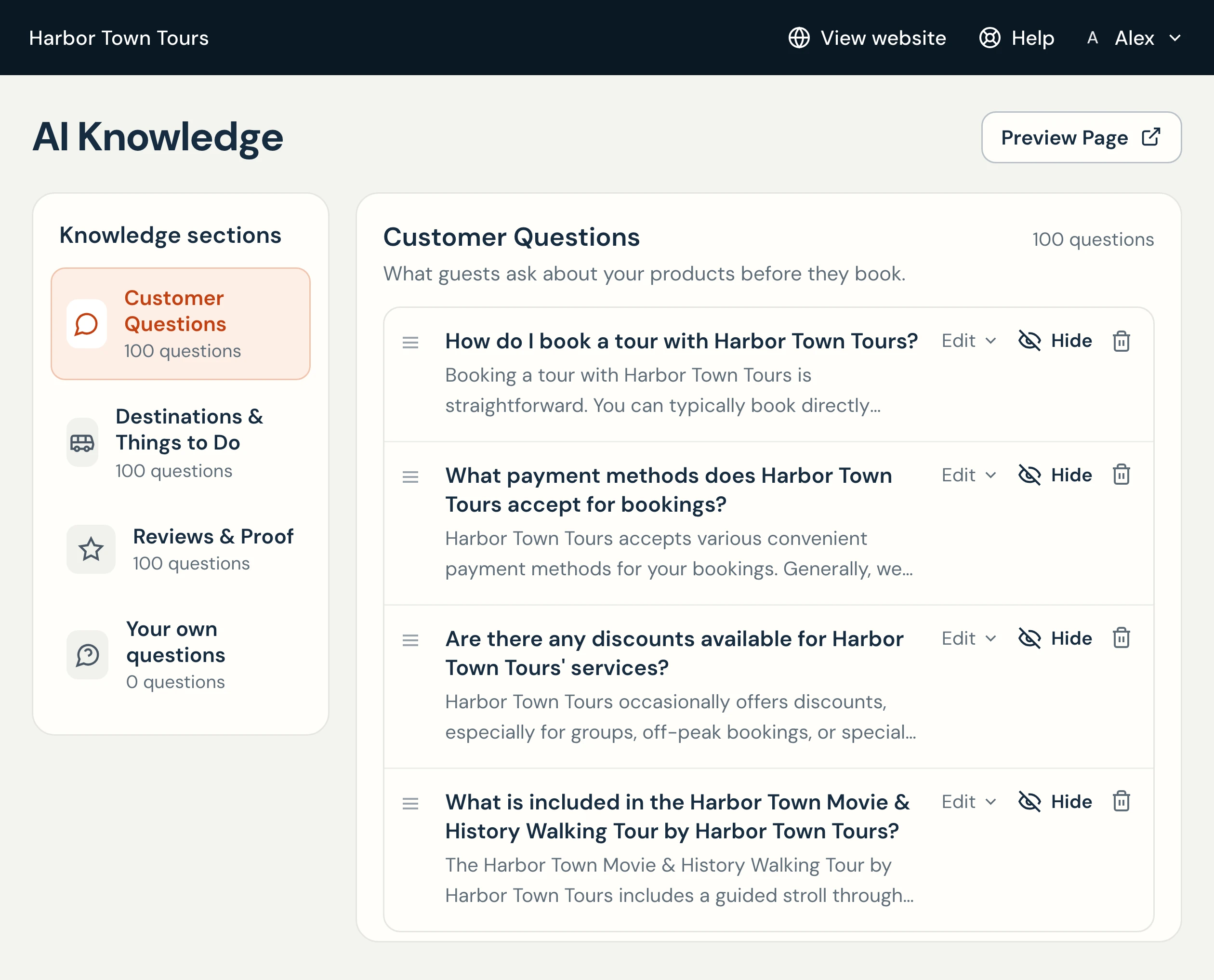Viewport: 1214px width, 980px height.
Task: Click the drag handle of the discounts question
Action: [410, 640]
